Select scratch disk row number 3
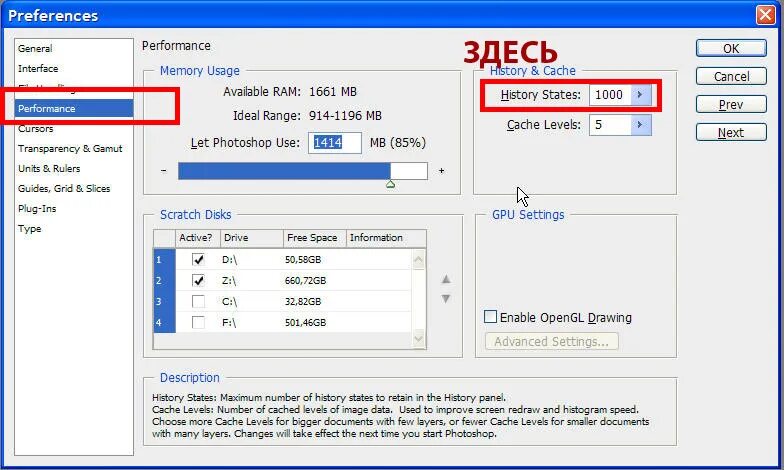Screen dimensions: 784x470 point(164,302)
